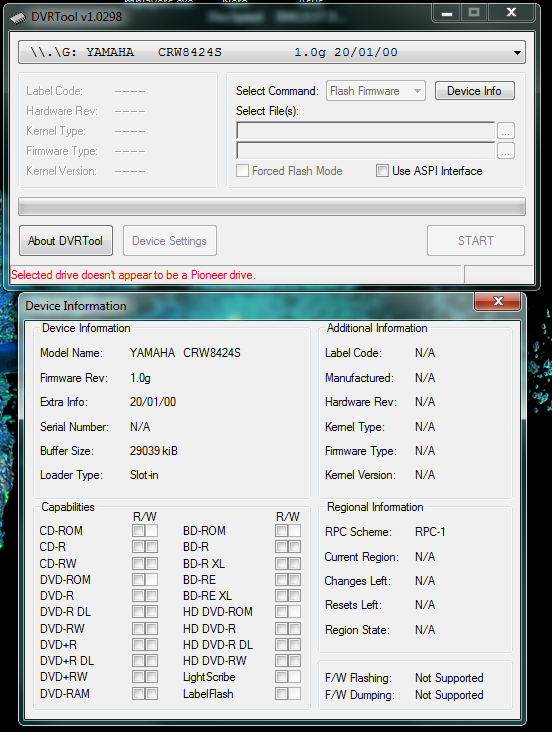Click the RPC Scheme value RPC-1

pos(430,532)
